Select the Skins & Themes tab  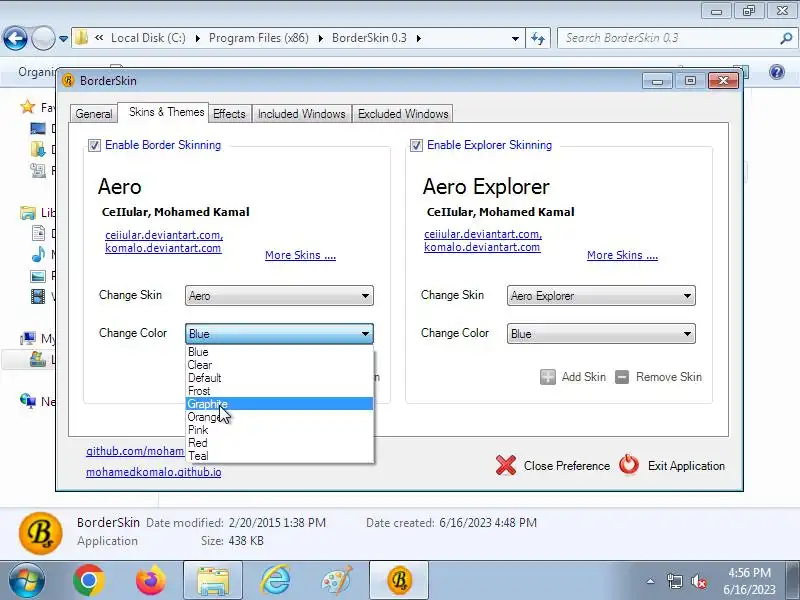(163, 112)
